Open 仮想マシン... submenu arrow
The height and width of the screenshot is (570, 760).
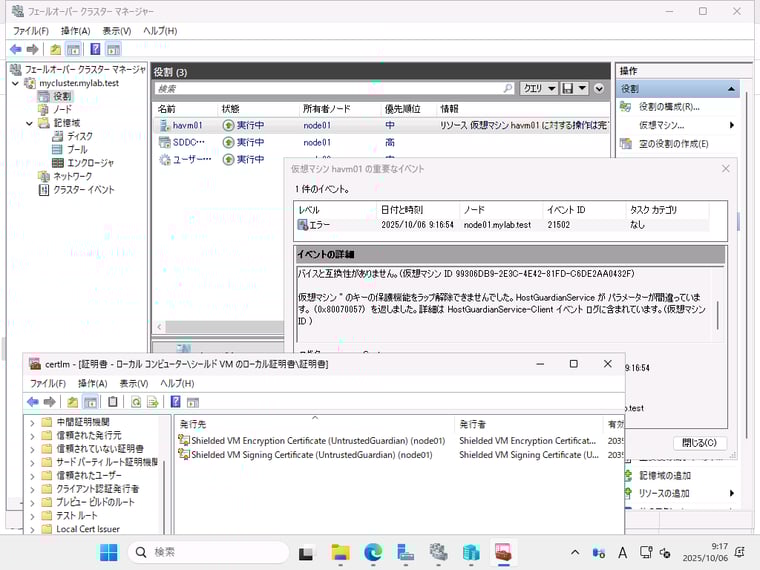[x=731, y=125]
